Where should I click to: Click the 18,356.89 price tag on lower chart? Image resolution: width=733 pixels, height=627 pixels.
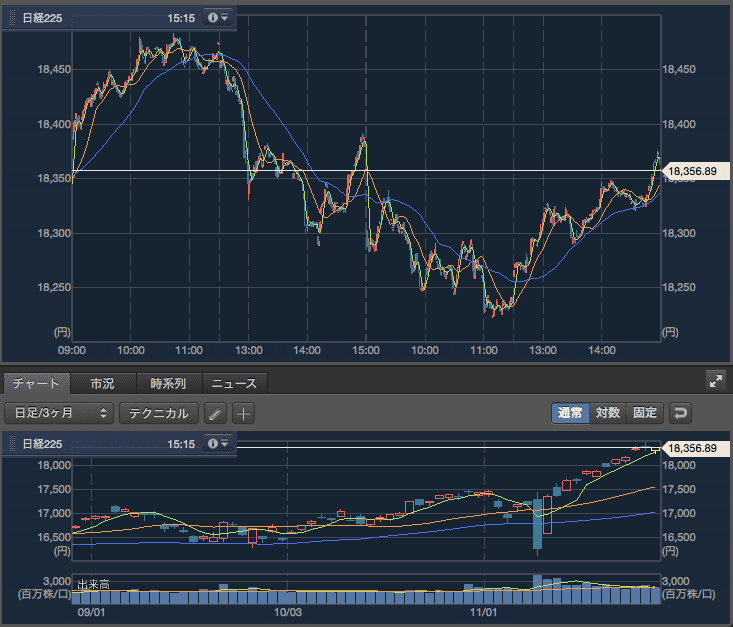696,448
